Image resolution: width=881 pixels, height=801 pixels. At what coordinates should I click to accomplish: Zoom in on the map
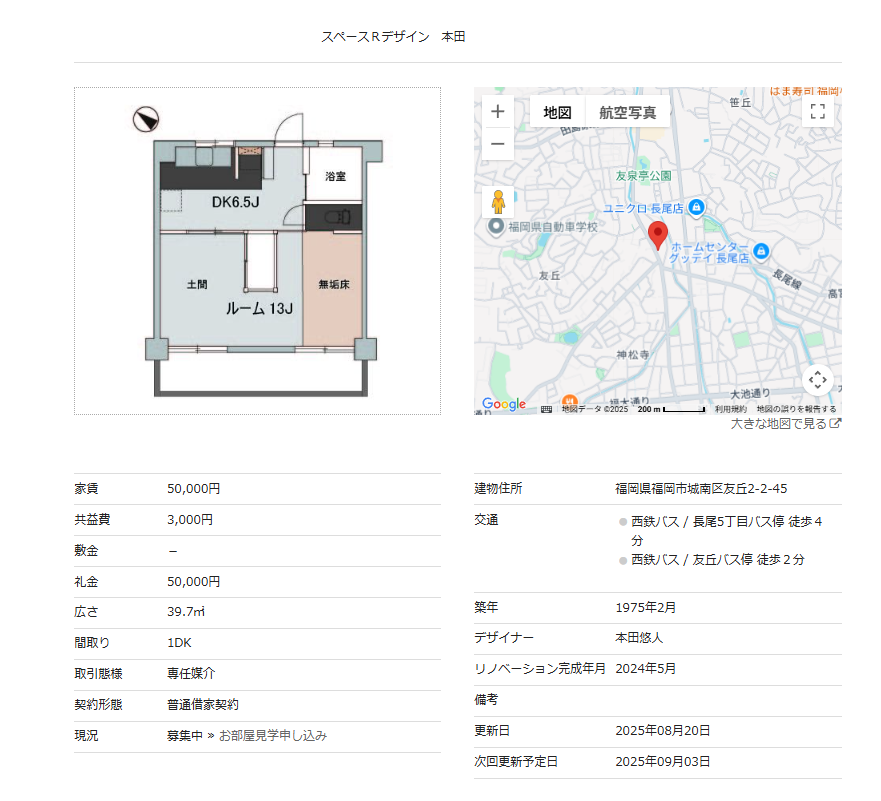[497, 111]
